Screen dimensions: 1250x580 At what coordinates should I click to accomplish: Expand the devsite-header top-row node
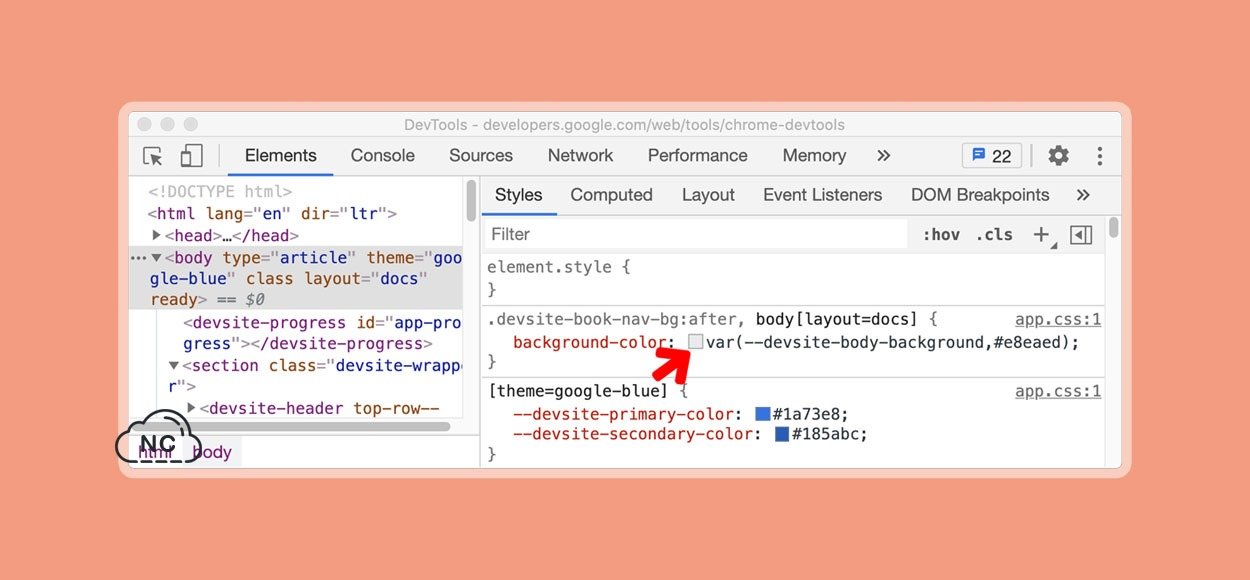[x=191, y=408]
